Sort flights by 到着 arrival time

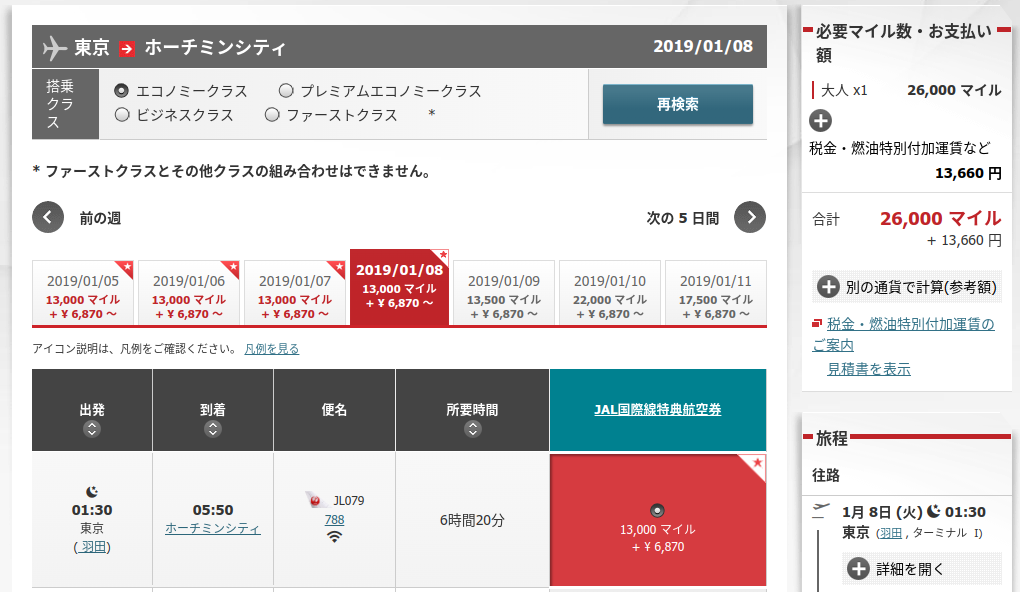[213, 429]
